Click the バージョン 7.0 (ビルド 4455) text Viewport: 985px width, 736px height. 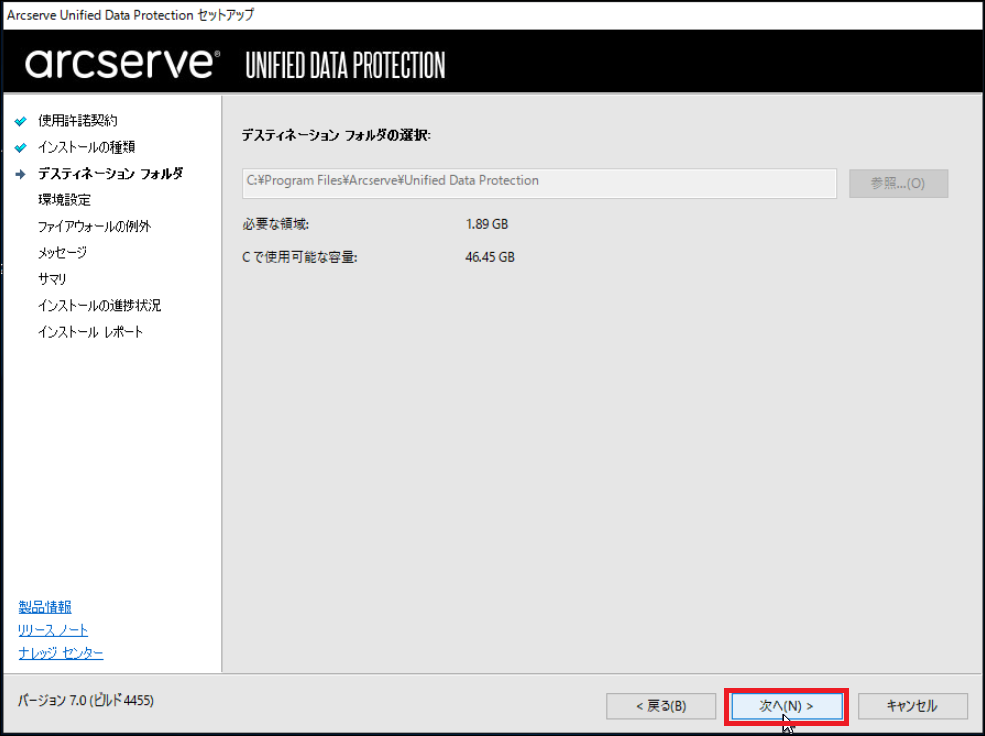click(x=85, y=700)
